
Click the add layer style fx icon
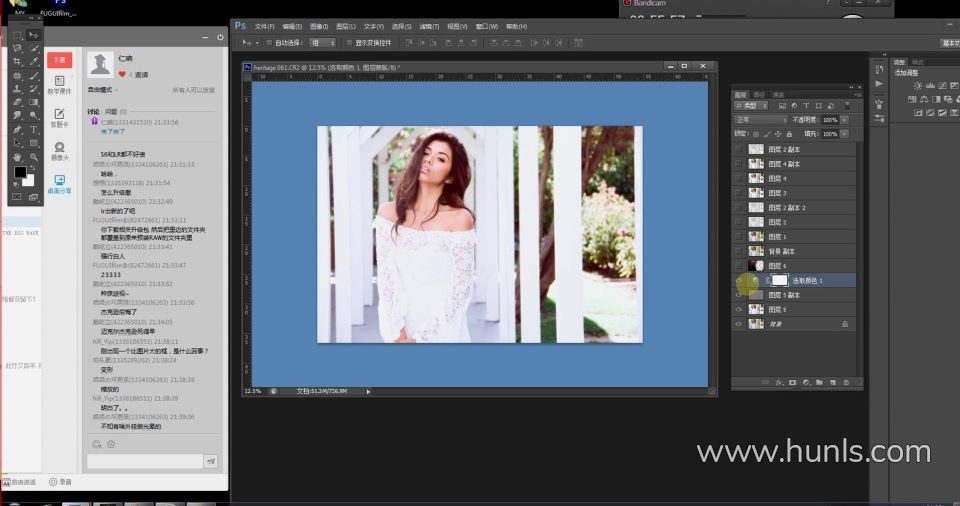coord(779,383)
